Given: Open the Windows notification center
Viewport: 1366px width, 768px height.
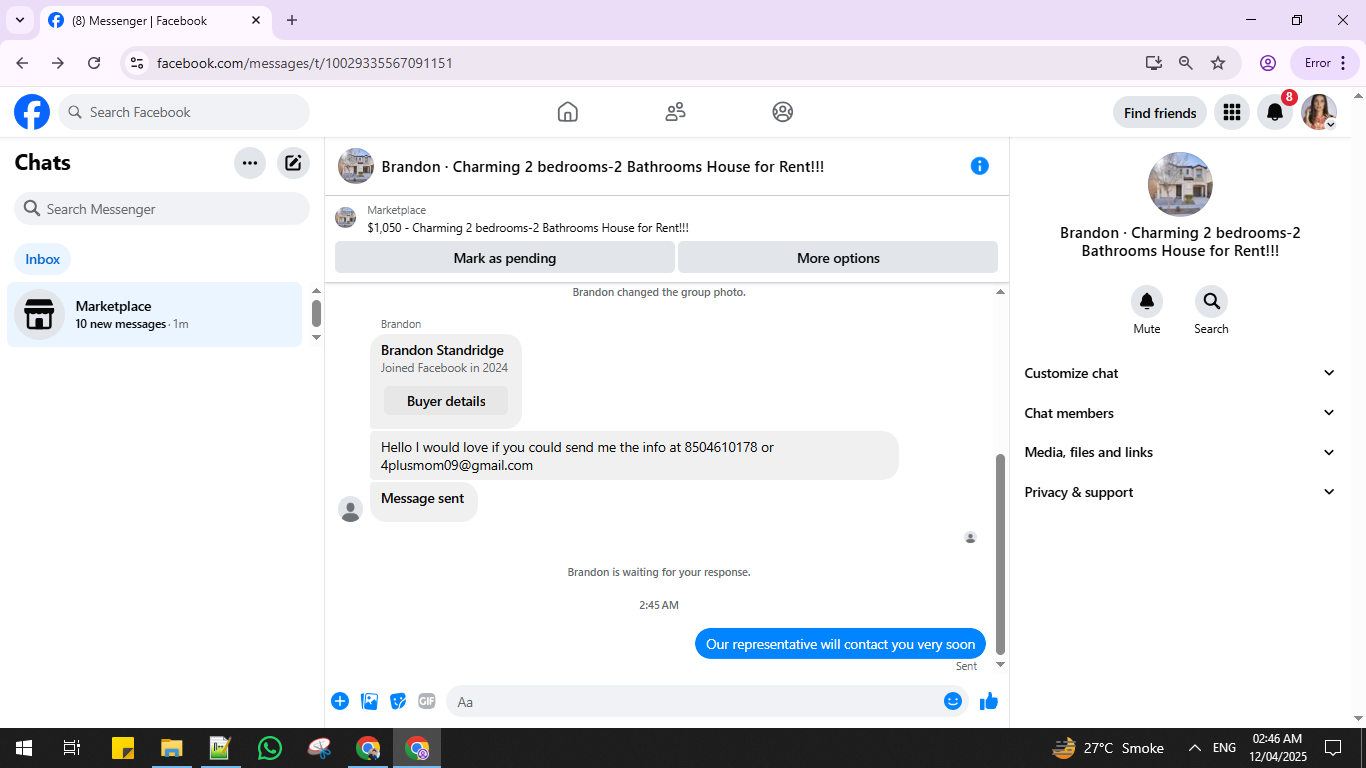Looking at the screenshot, I should (1332, 748).
